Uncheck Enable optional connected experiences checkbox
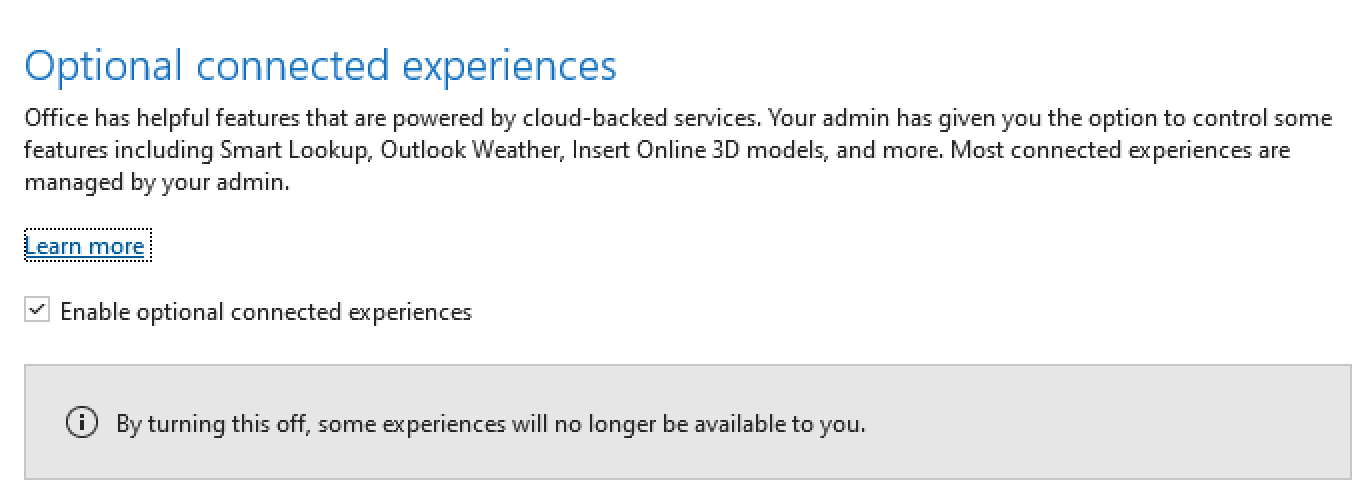The width and height of the screenshot is (1368, 498). pyautogui.click(x=36, y=311)
